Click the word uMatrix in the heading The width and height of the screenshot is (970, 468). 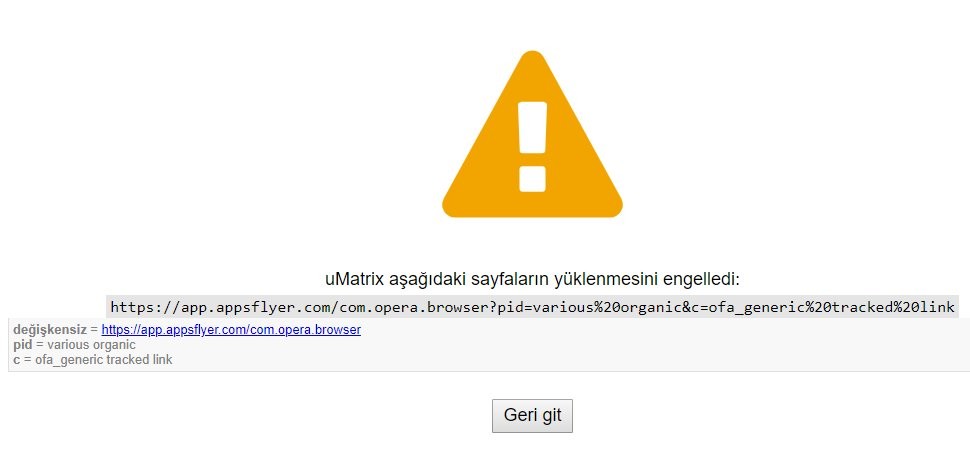point(354,279)
